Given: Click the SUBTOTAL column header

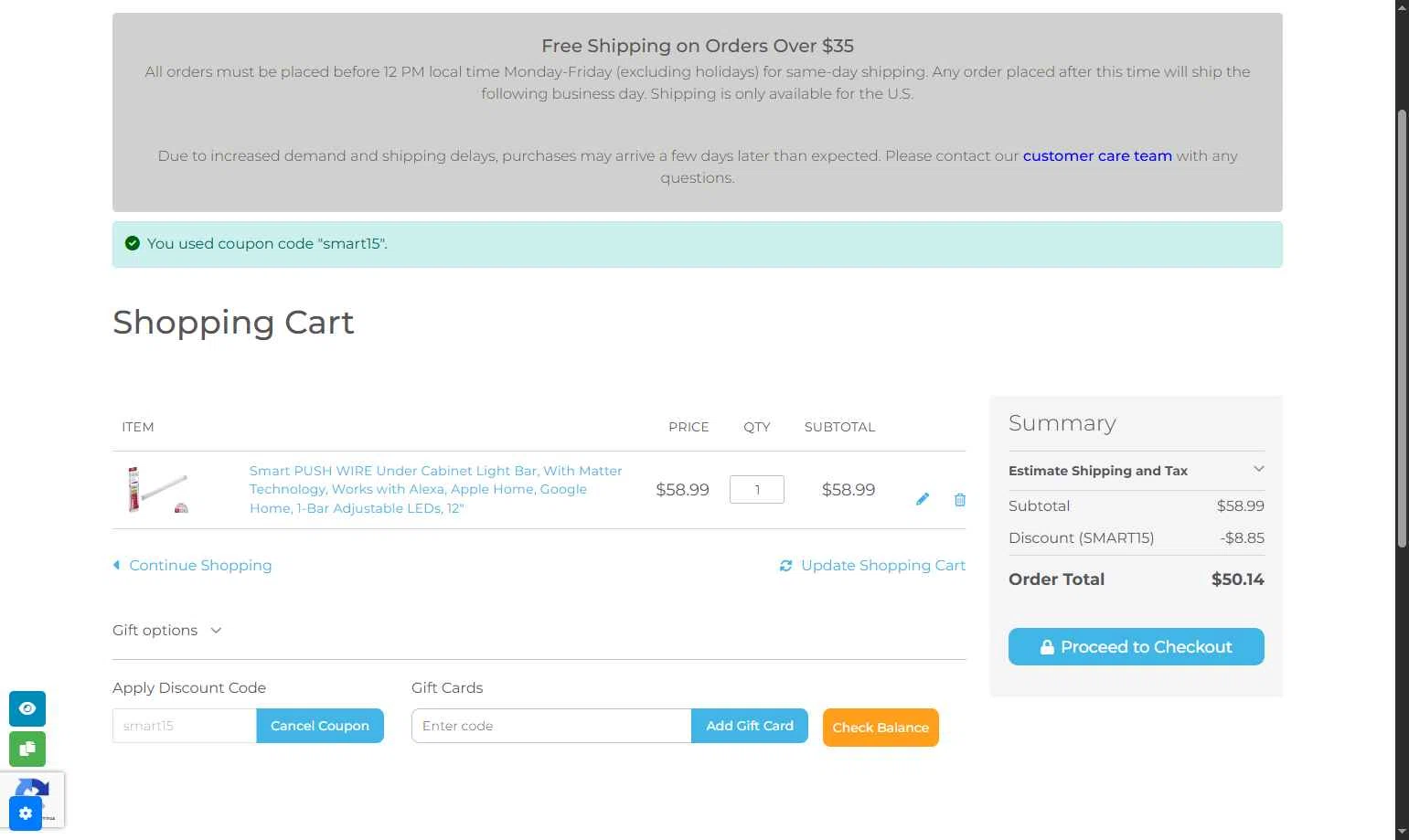Looking at the screenshot, I should click(839, 427).
